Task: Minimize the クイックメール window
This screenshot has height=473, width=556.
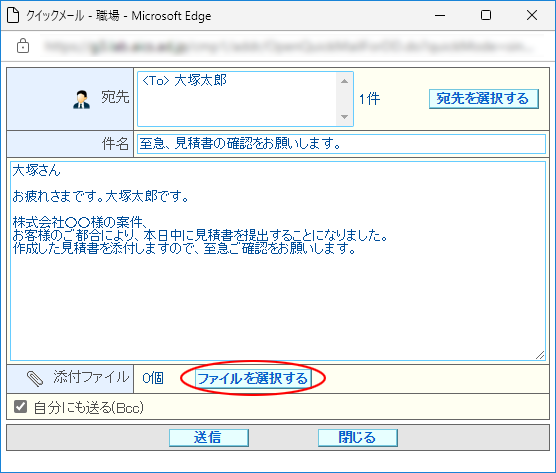Action: point(440,15)
